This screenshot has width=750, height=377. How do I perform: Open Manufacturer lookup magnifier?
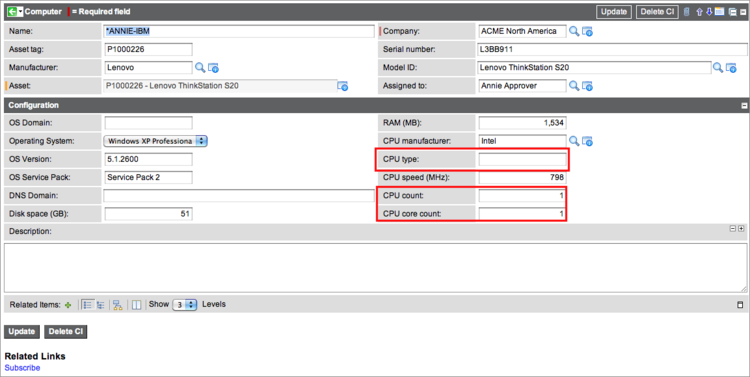(200, 68)
